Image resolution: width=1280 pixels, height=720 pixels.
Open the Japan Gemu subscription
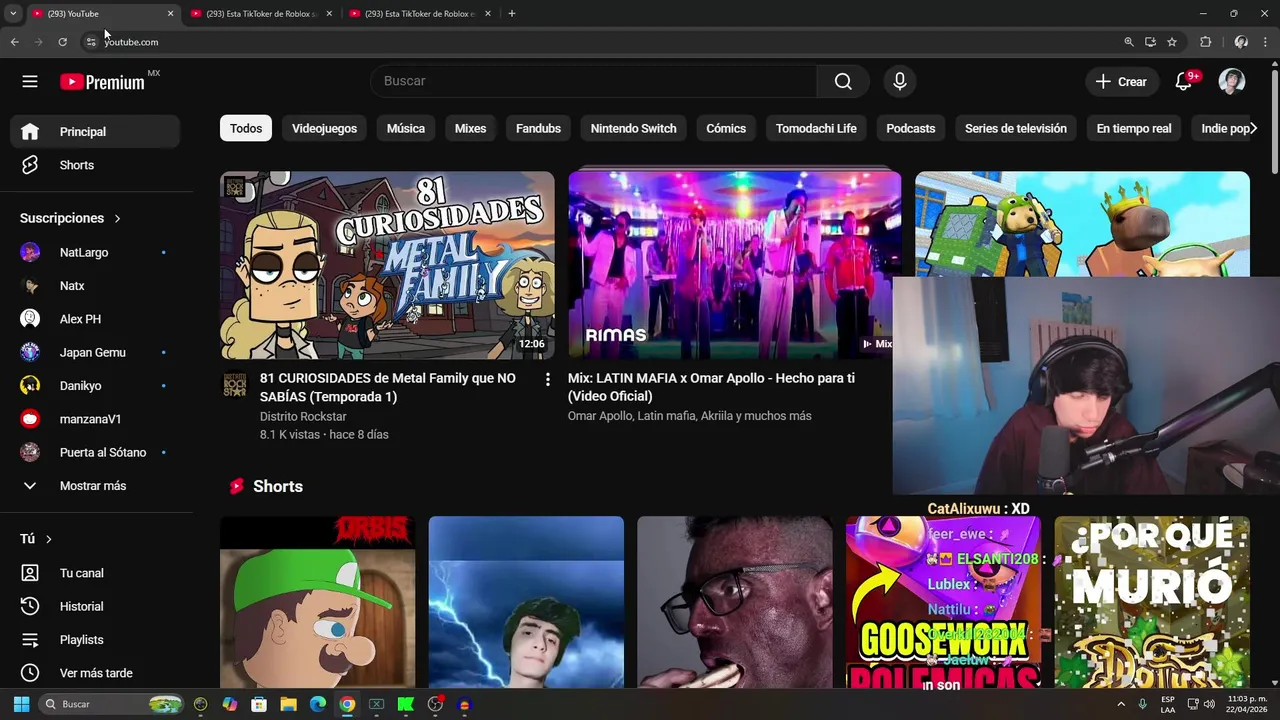[x=95, y=353]
